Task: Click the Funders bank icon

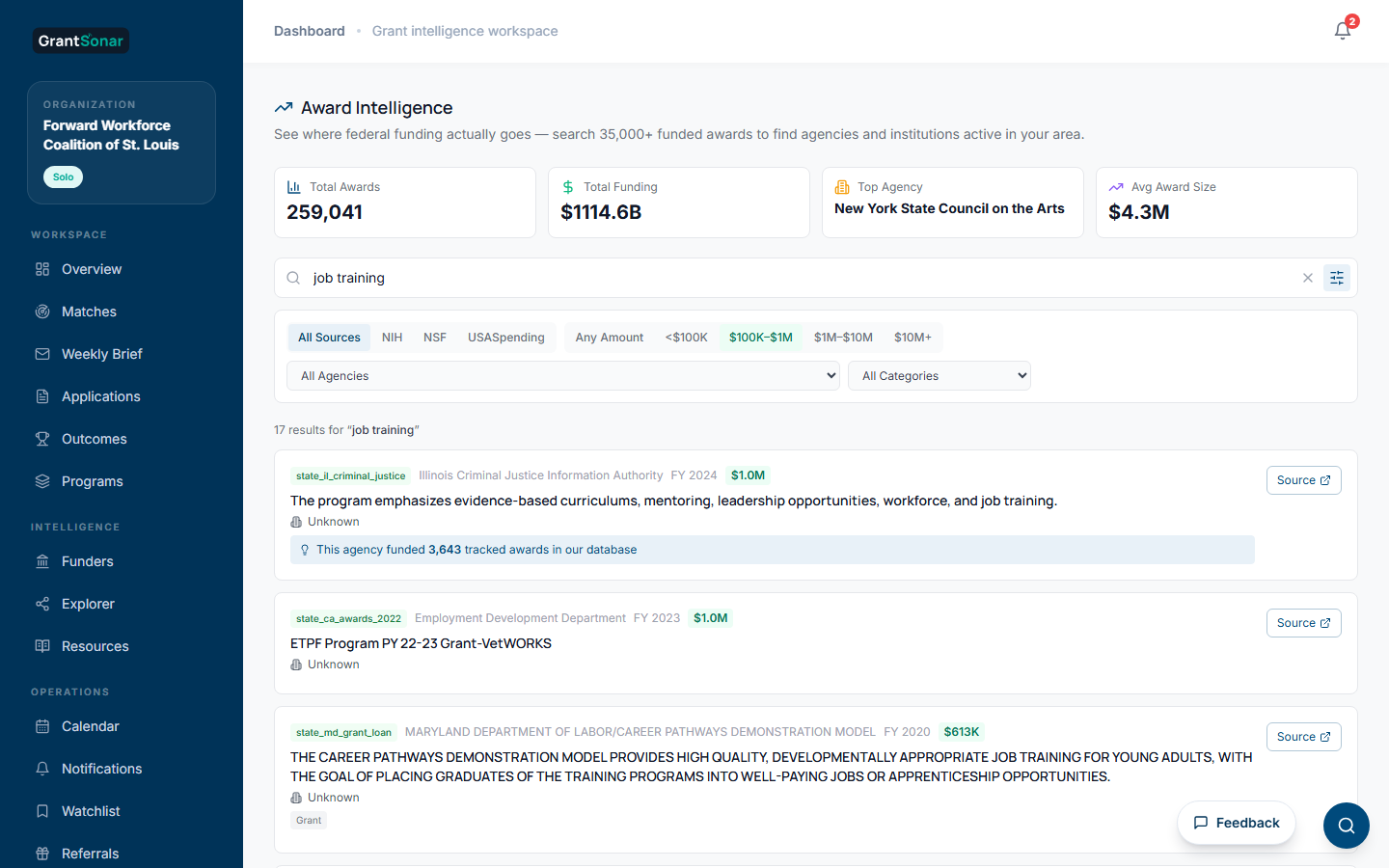Action: (42, 561)
